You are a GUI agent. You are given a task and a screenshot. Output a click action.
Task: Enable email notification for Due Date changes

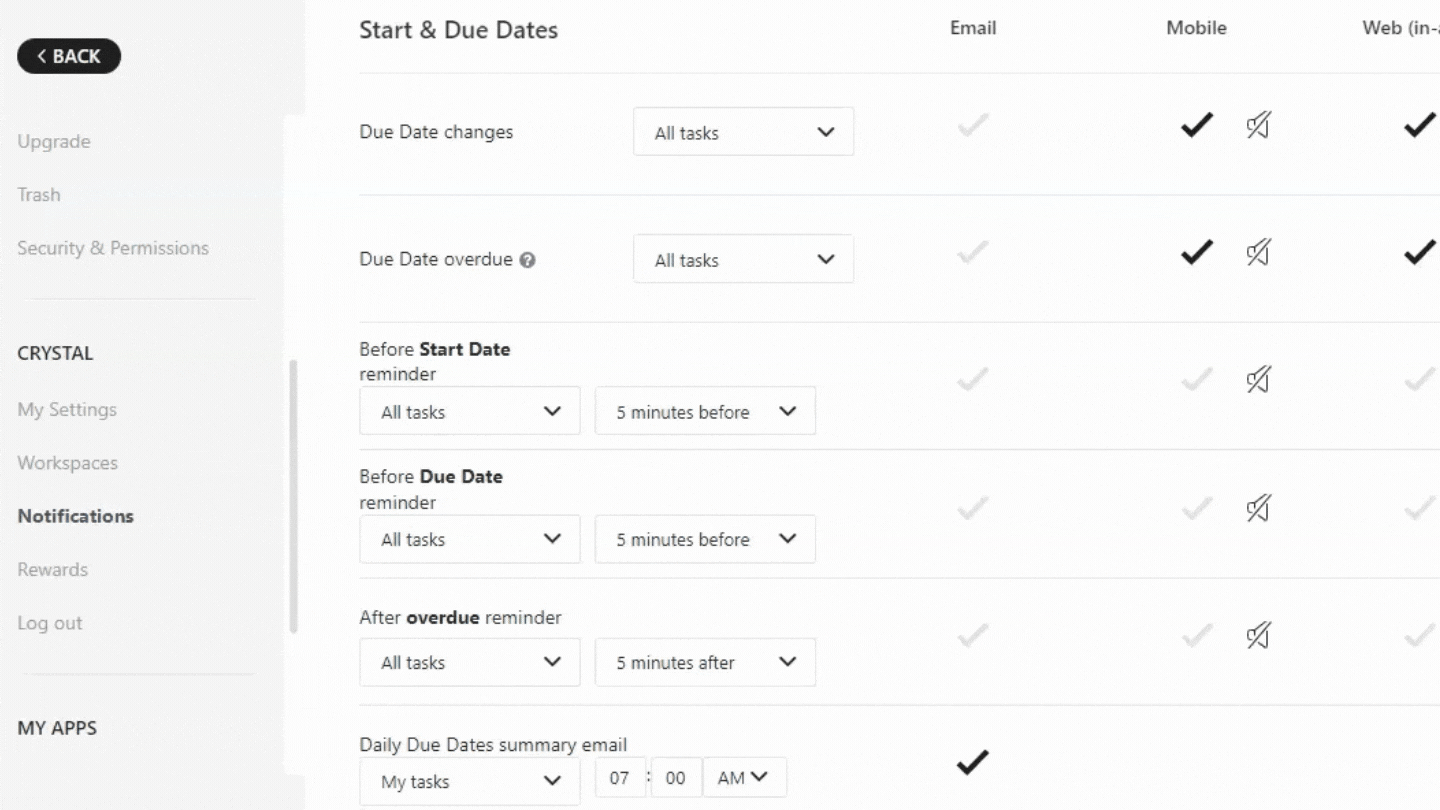pos(972,126)
